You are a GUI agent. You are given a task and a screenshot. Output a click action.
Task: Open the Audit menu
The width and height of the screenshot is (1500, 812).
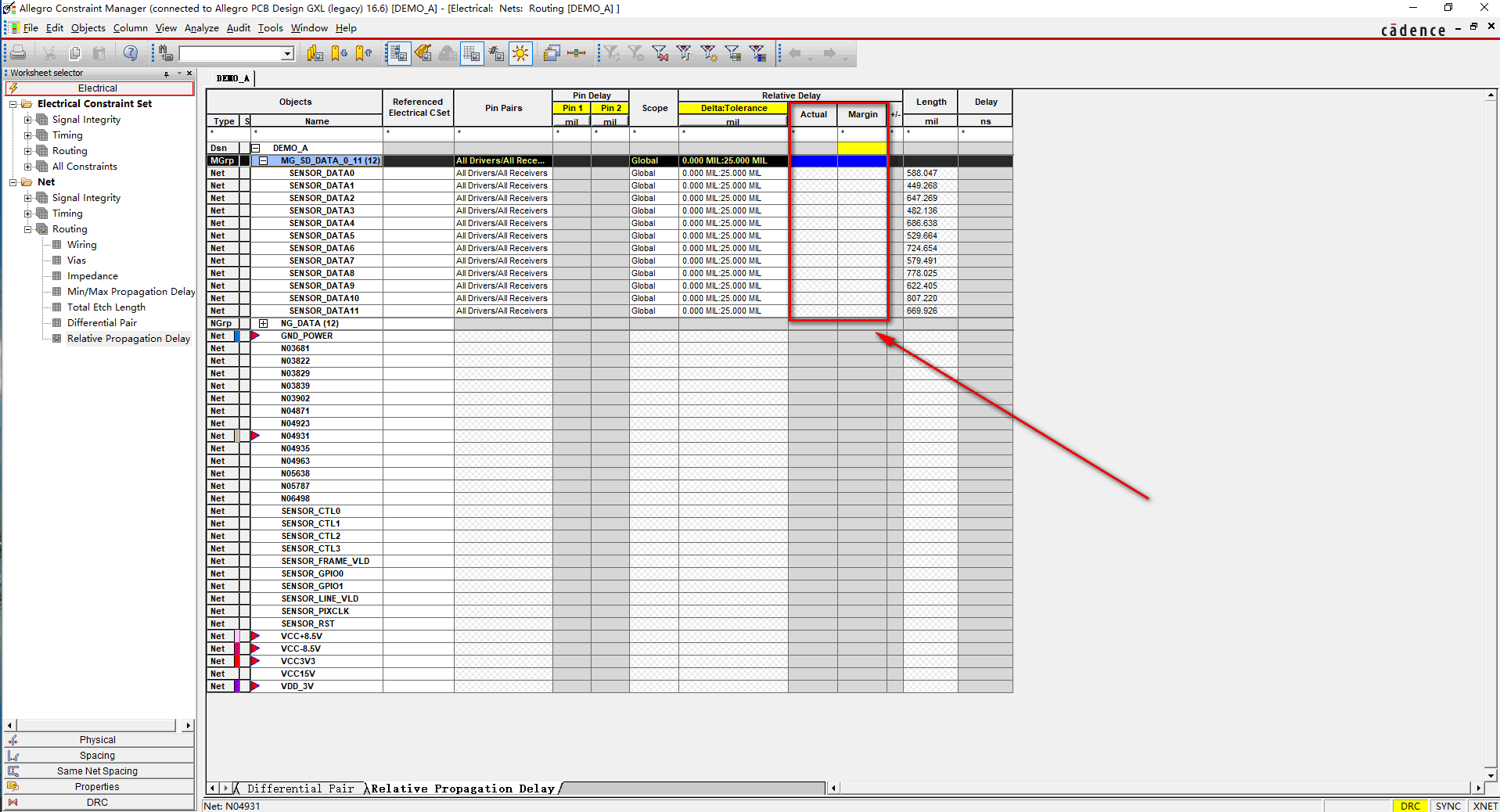click(239, 28)
